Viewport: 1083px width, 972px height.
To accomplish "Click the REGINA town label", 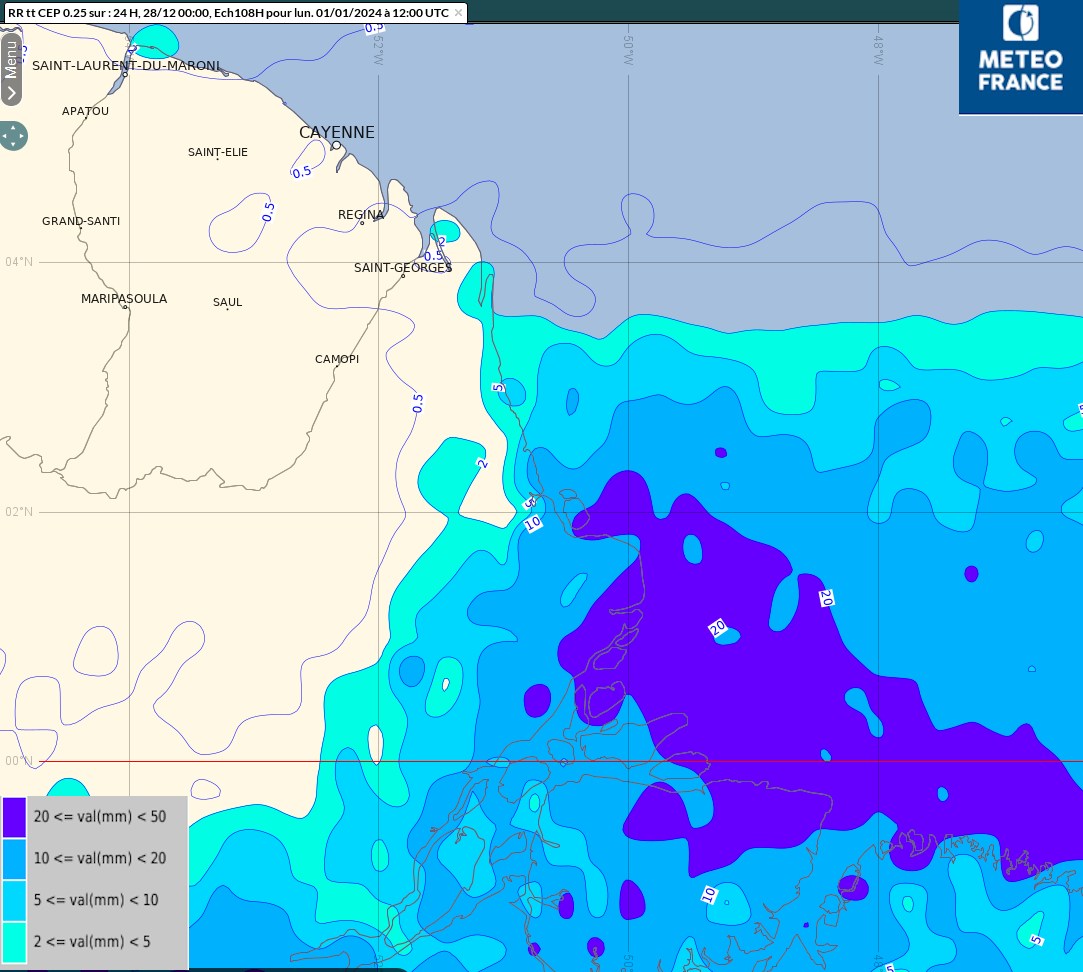I will point(361,215).
